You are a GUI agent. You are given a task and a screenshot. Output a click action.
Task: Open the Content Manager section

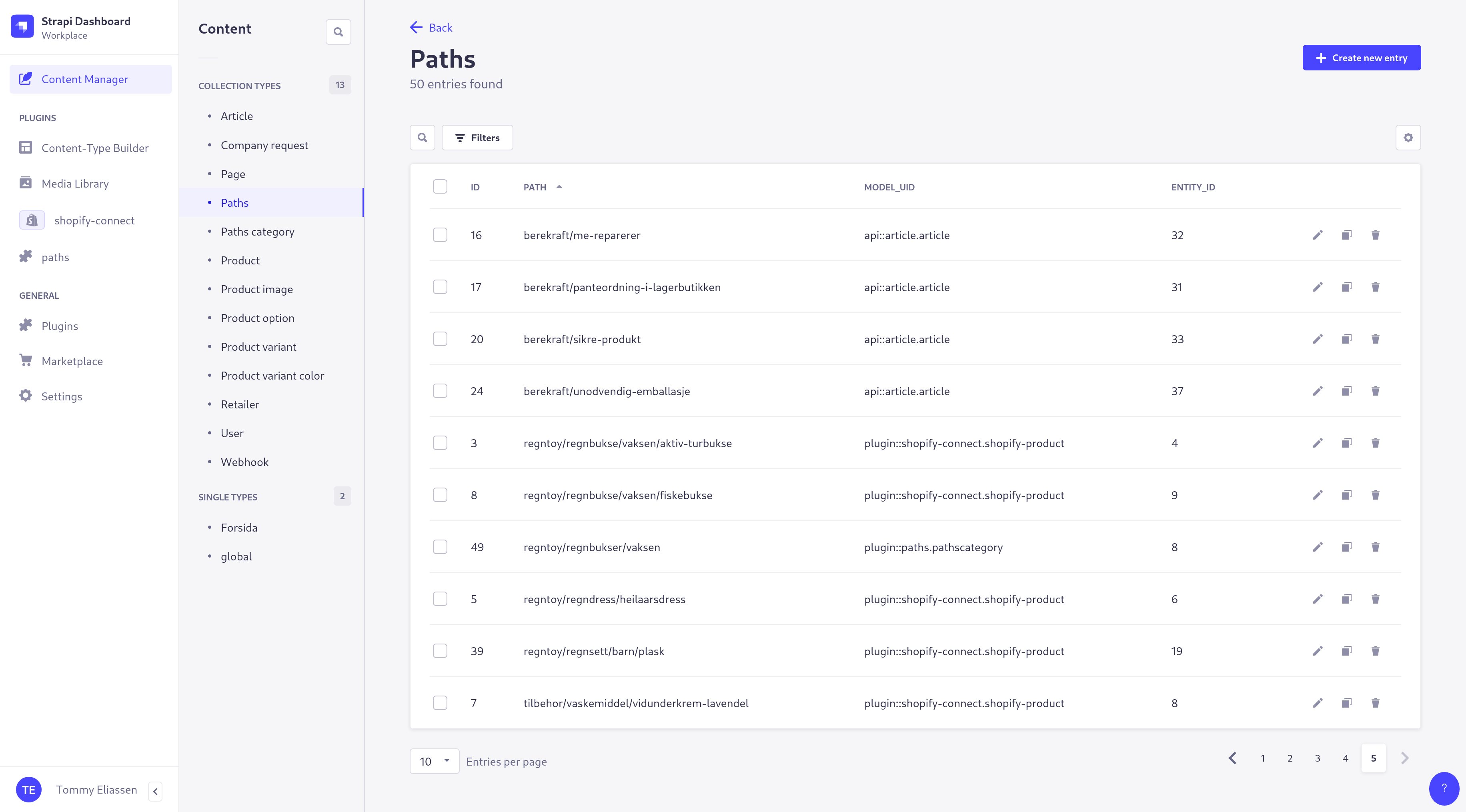coord(84,79)
